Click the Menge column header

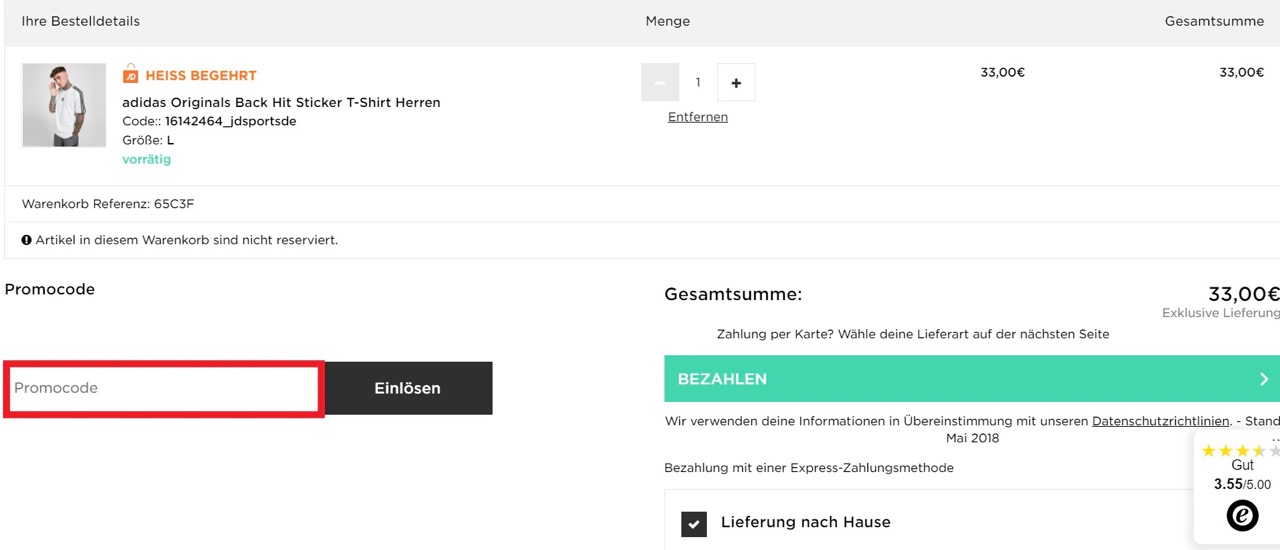(668, 21)
